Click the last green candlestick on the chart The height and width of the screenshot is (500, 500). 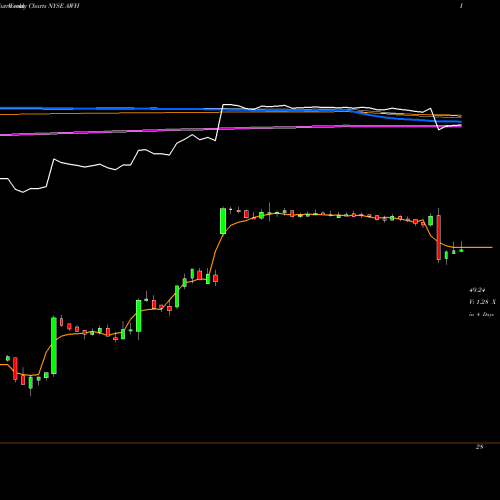(x=461, y=249)
